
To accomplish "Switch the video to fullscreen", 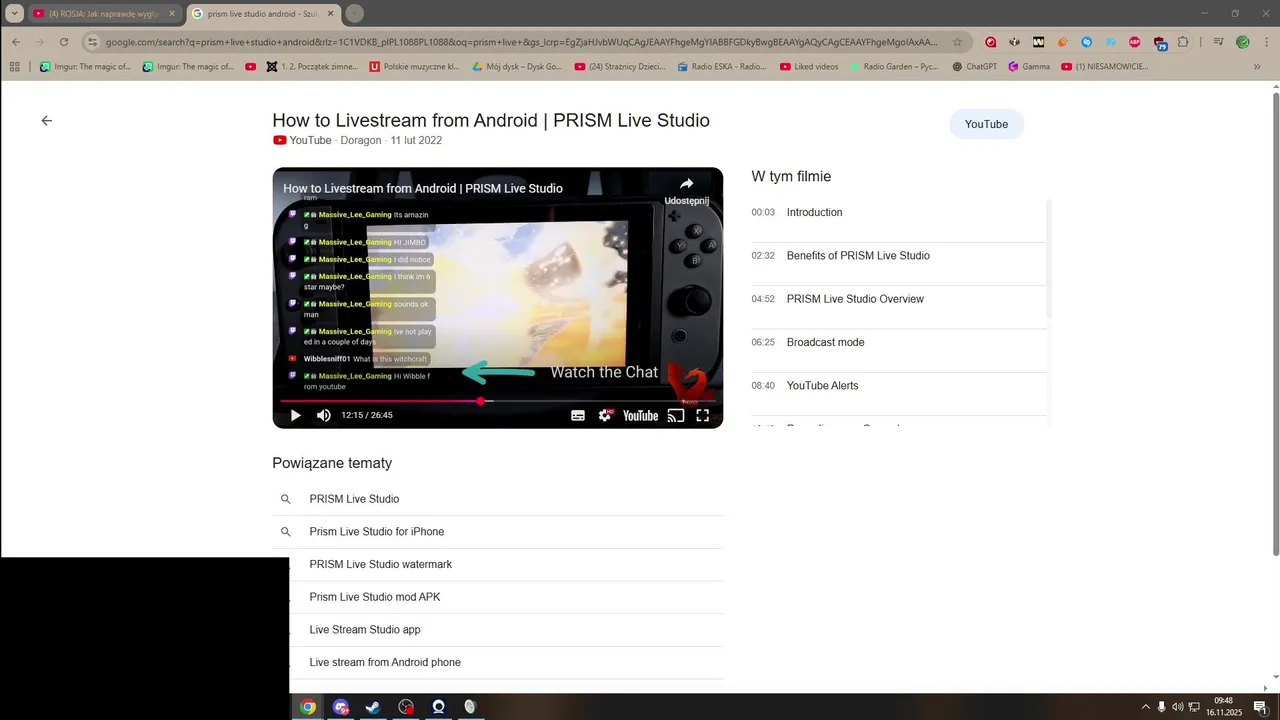I will [x=703, y=416].
